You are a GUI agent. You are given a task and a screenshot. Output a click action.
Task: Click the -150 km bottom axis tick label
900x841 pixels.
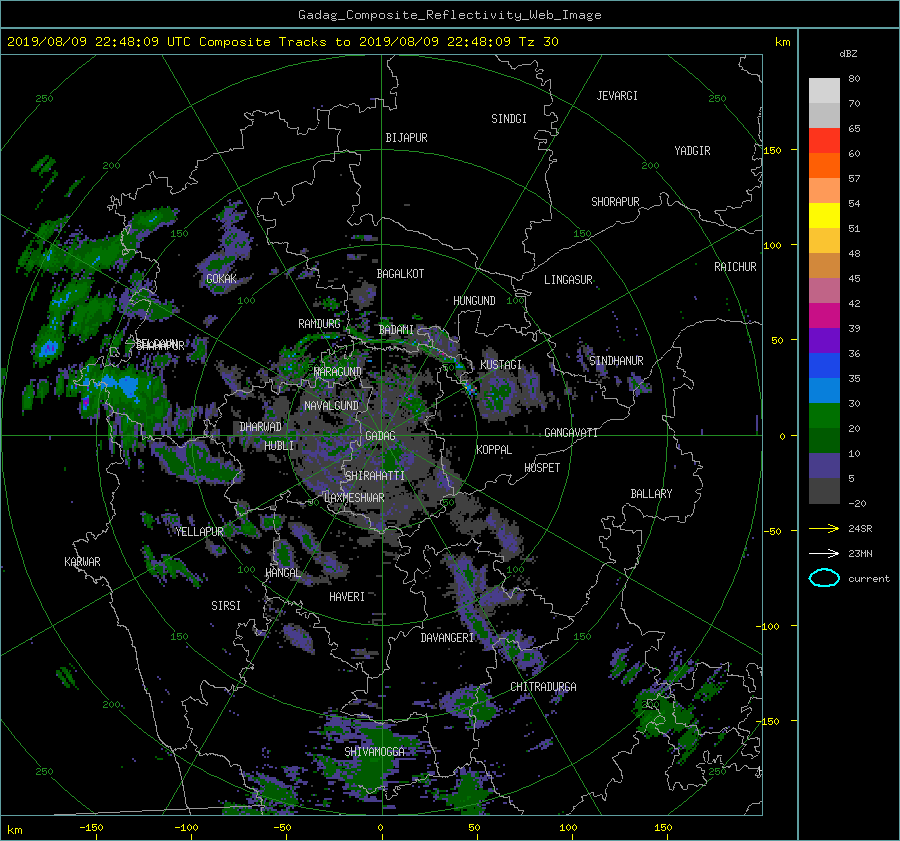(91, 828)
